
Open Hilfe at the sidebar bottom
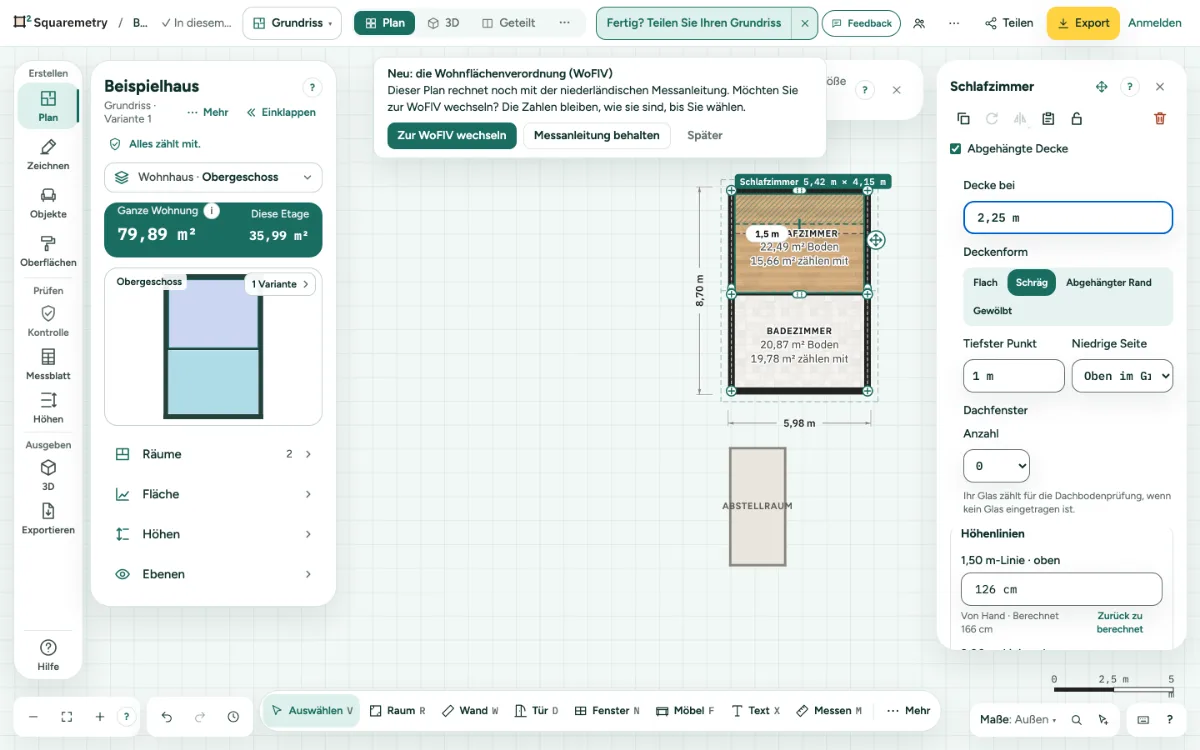pos(48,655)
